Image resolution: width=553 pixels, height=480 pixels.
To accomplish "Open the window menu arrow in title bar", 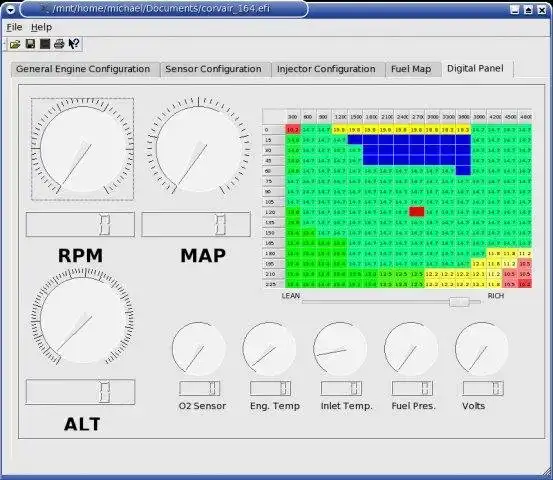I will [x=11, y=10].
